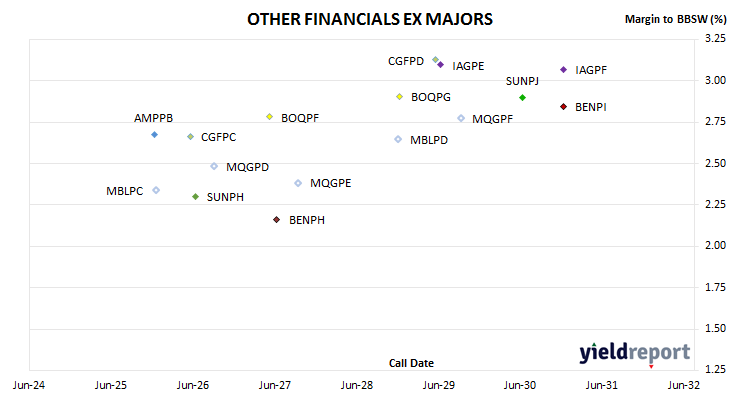
Task: Click the CGFPC data point marker
Action: (x=190, y=136)
